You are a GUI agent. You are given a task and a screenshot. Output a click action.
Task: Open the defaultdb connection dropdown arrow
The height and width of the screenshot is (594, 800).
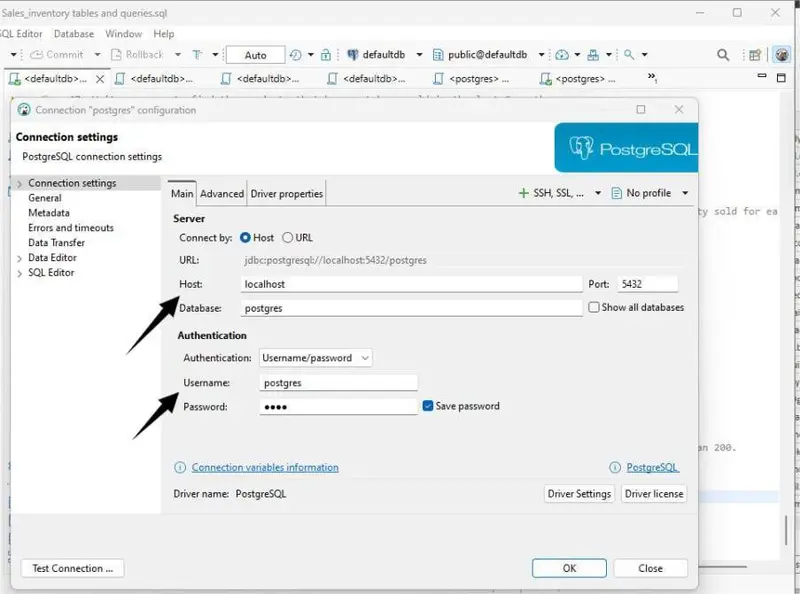pyautogui.click(x=419, y=55)
